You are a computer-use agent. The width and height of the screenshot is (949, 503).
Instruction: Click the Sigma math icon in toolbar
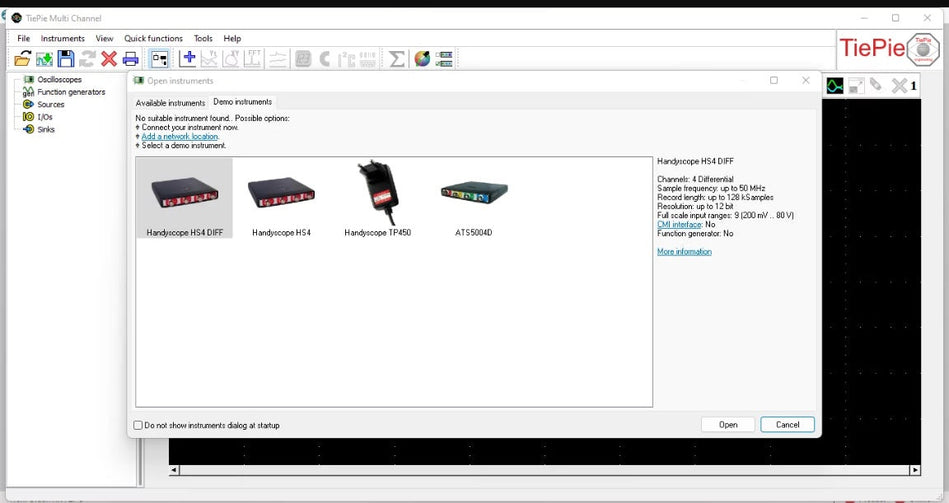tap(397, 59)
